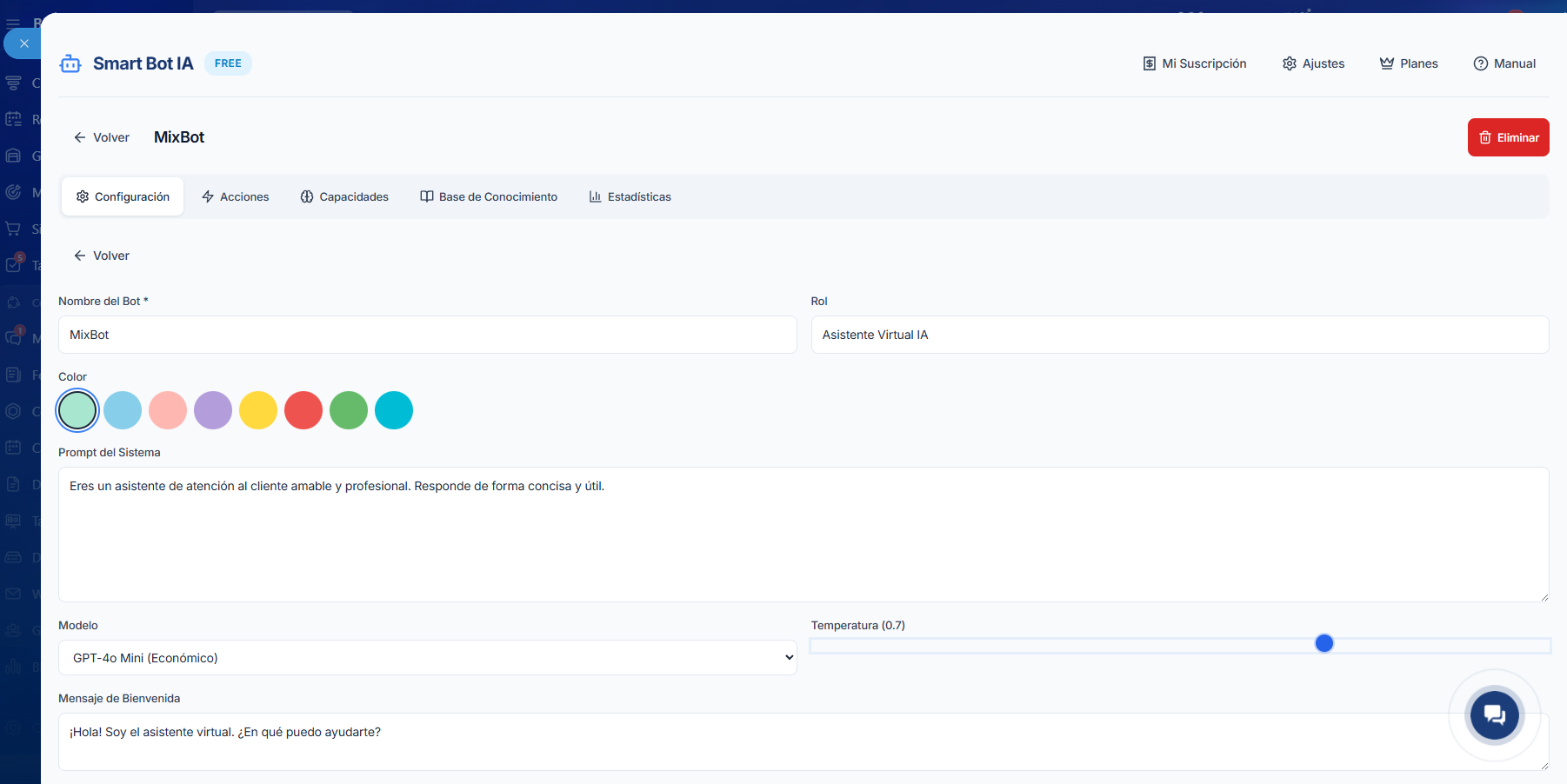Image resolution: width=1567 pixels, height=784 pixels.
Task: Switch to the Acciones tab
Action: pyautogui.click(x=235, y=196)
